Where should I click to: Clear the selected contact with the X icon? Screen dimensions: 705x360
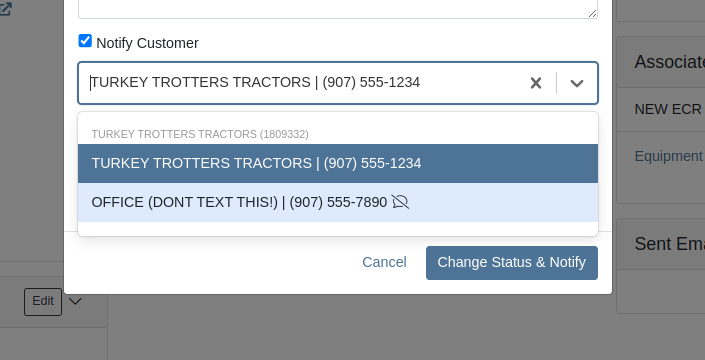click(x=535, y=83)
